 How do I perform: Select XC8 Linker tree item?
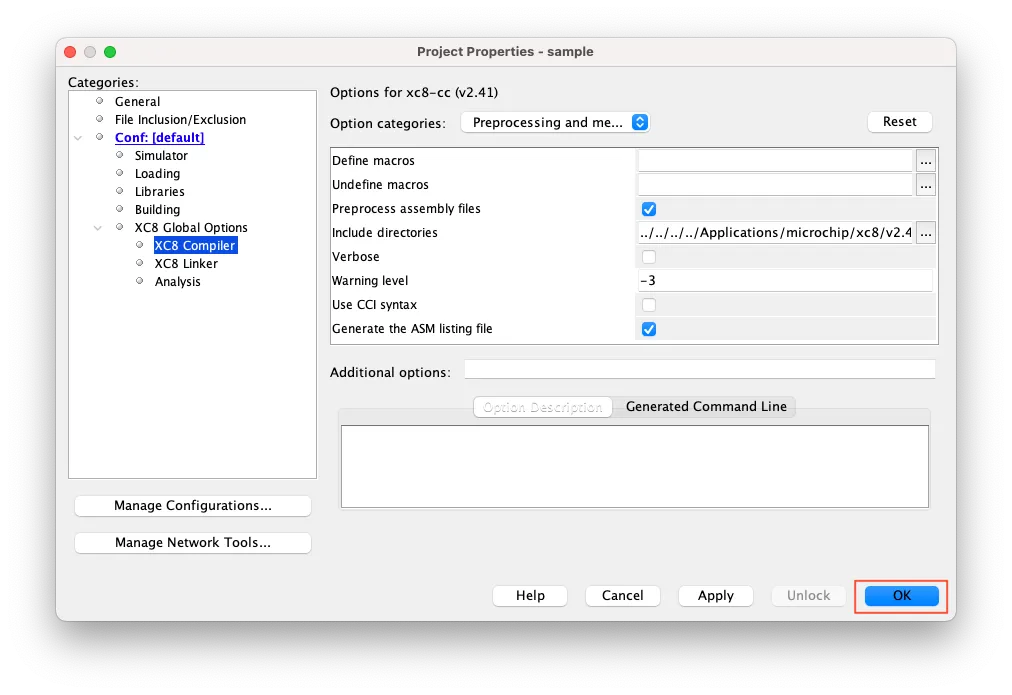(x=186, y=264)
